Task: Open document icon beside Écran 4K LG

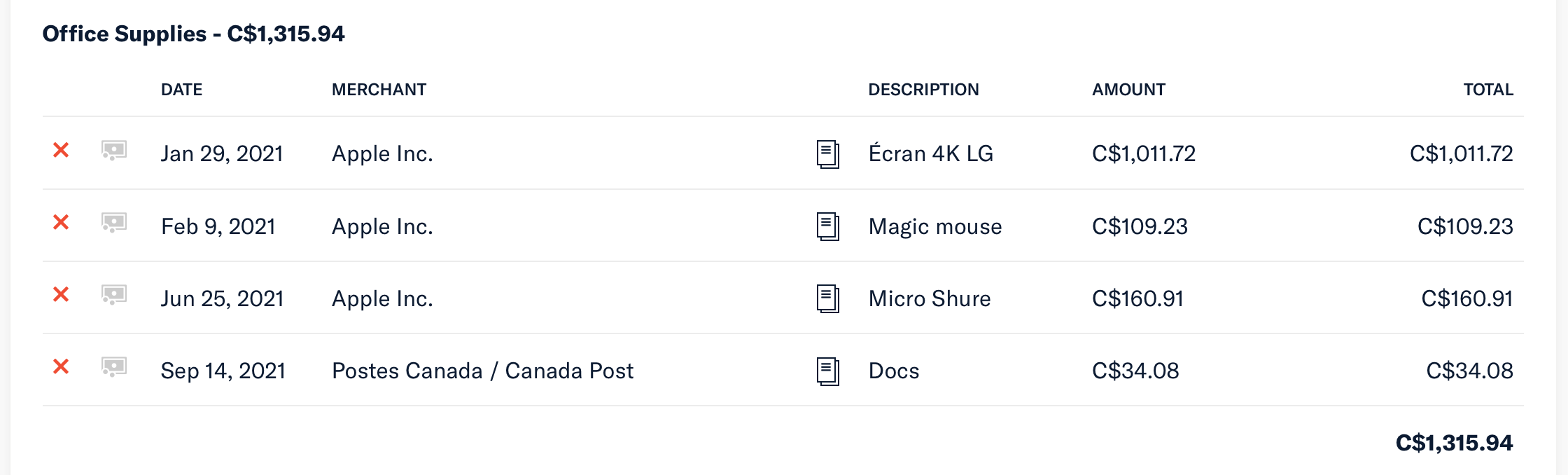Action: [x=827, y=154]
